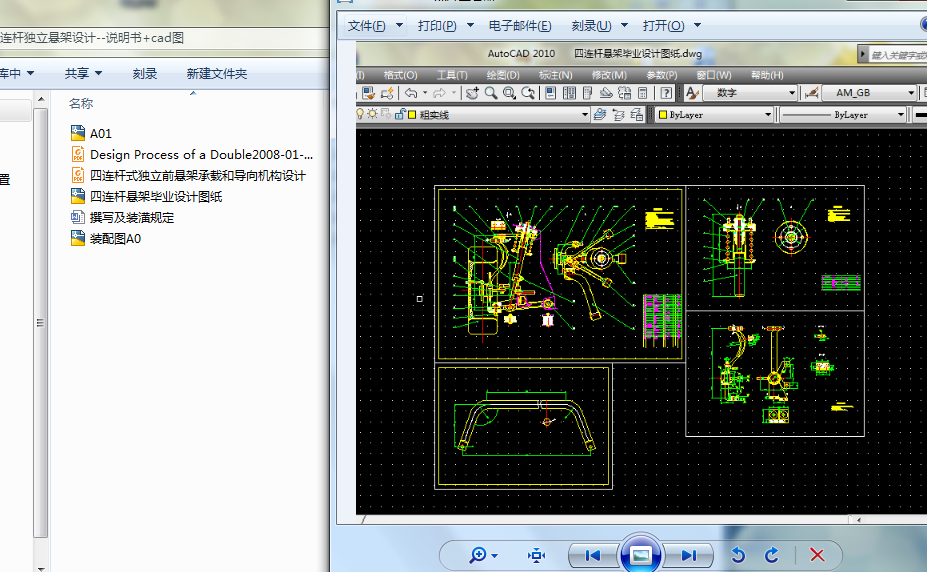Toggle the layer lightbulb on/off icon

tap(360, 113)
